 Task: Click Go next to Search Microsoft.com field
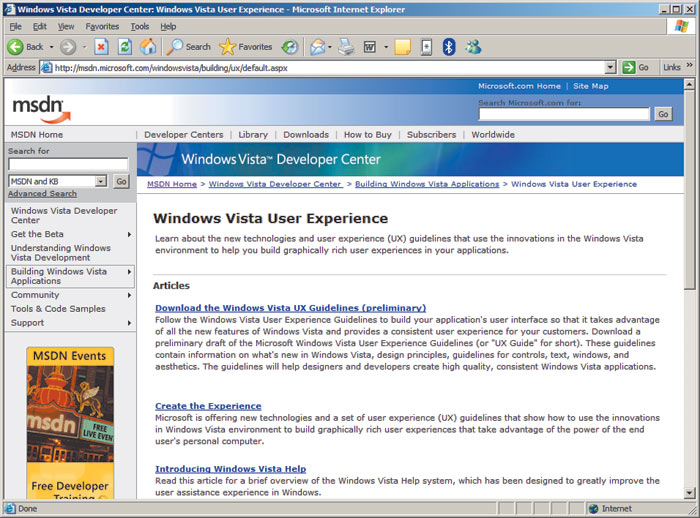(663, 114)
